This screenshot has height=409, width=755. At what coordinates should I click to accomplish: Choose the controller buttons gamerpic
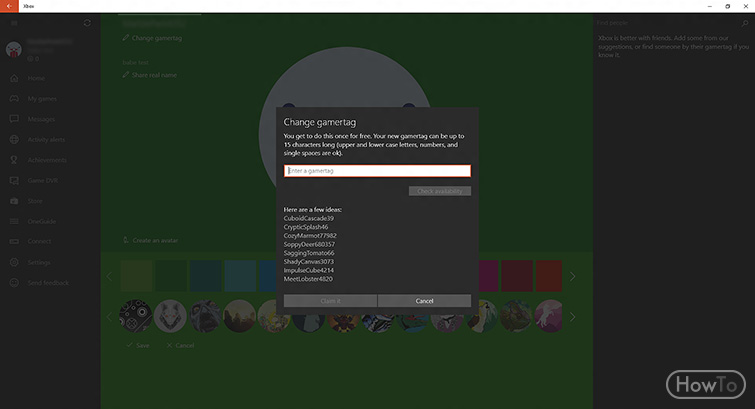coord(136,316)
